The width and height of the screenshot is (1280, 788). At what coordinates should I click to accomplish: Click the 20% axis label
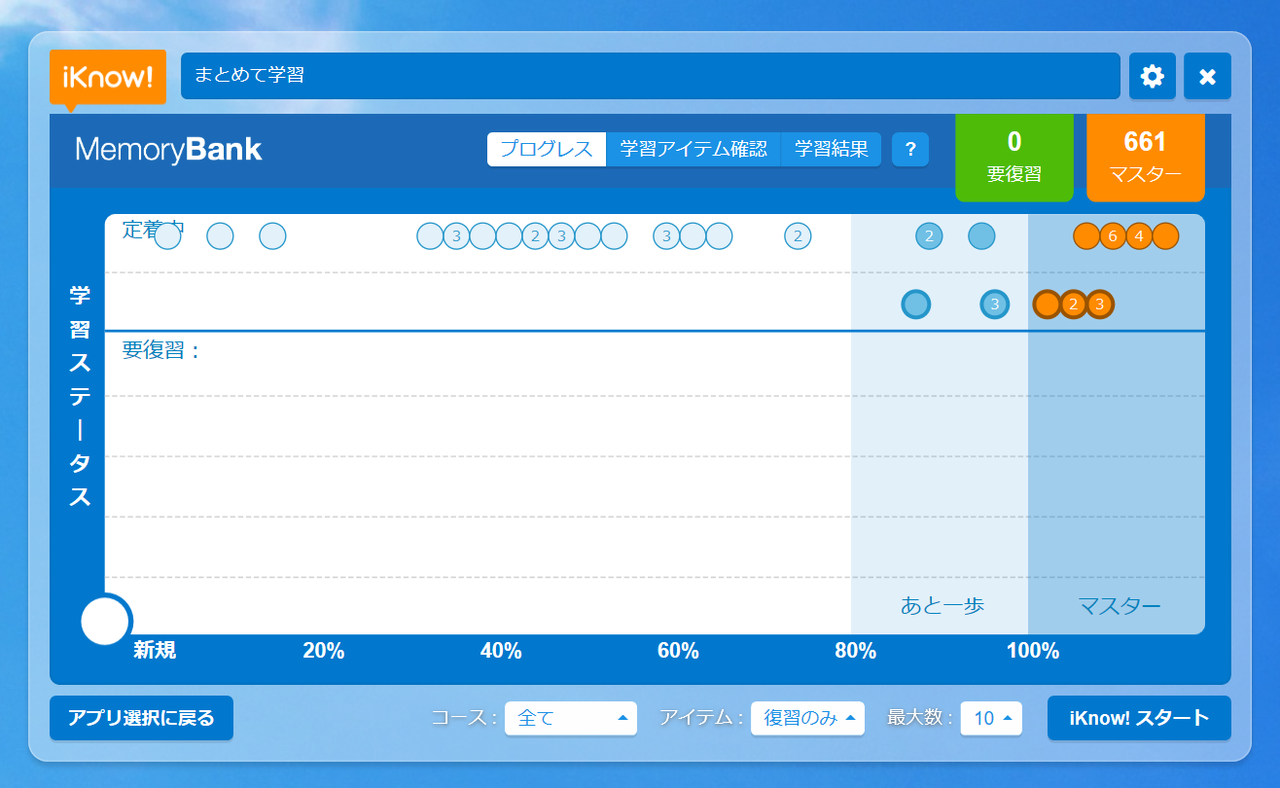(323, 651)
